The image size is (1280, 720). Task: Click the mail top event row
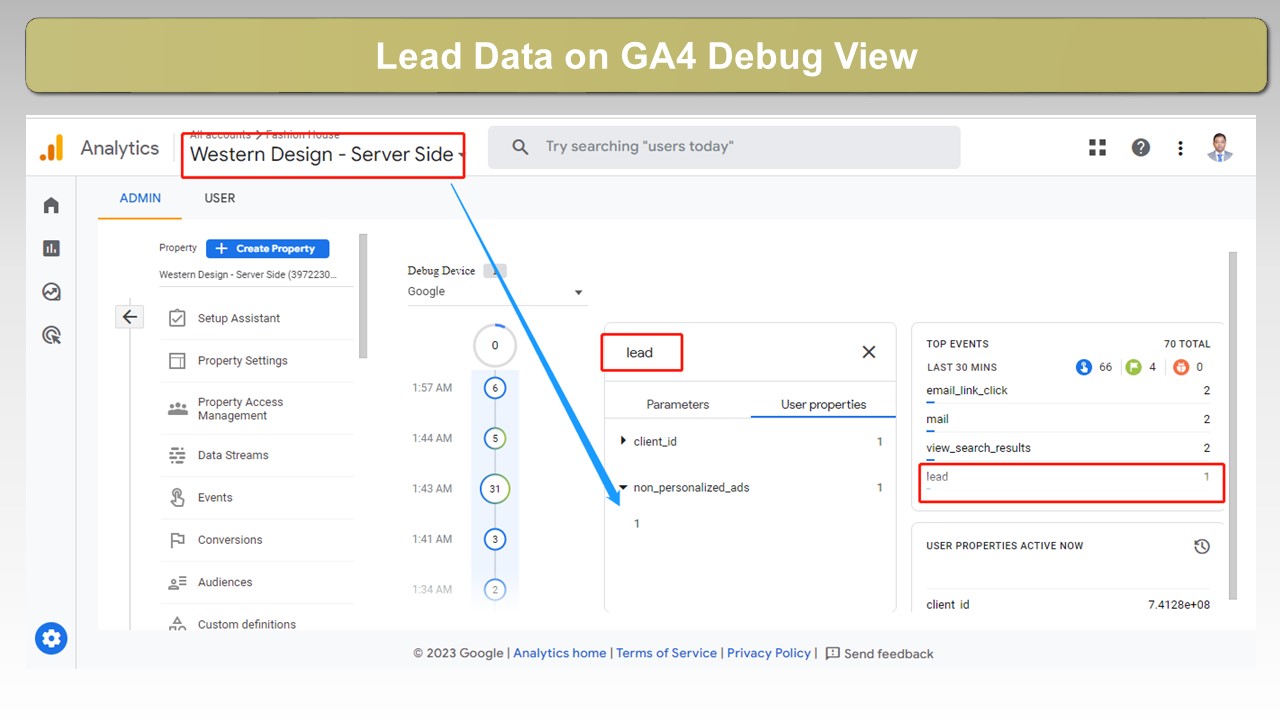[1068, 420]
